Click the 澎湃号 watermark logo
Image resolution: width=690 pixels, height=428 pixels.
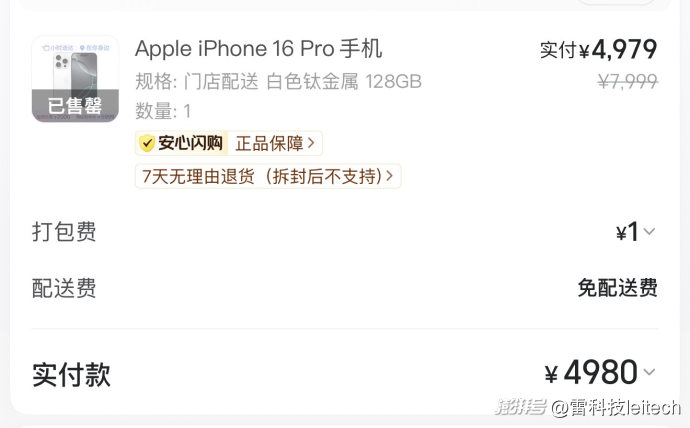pos(520,407)
